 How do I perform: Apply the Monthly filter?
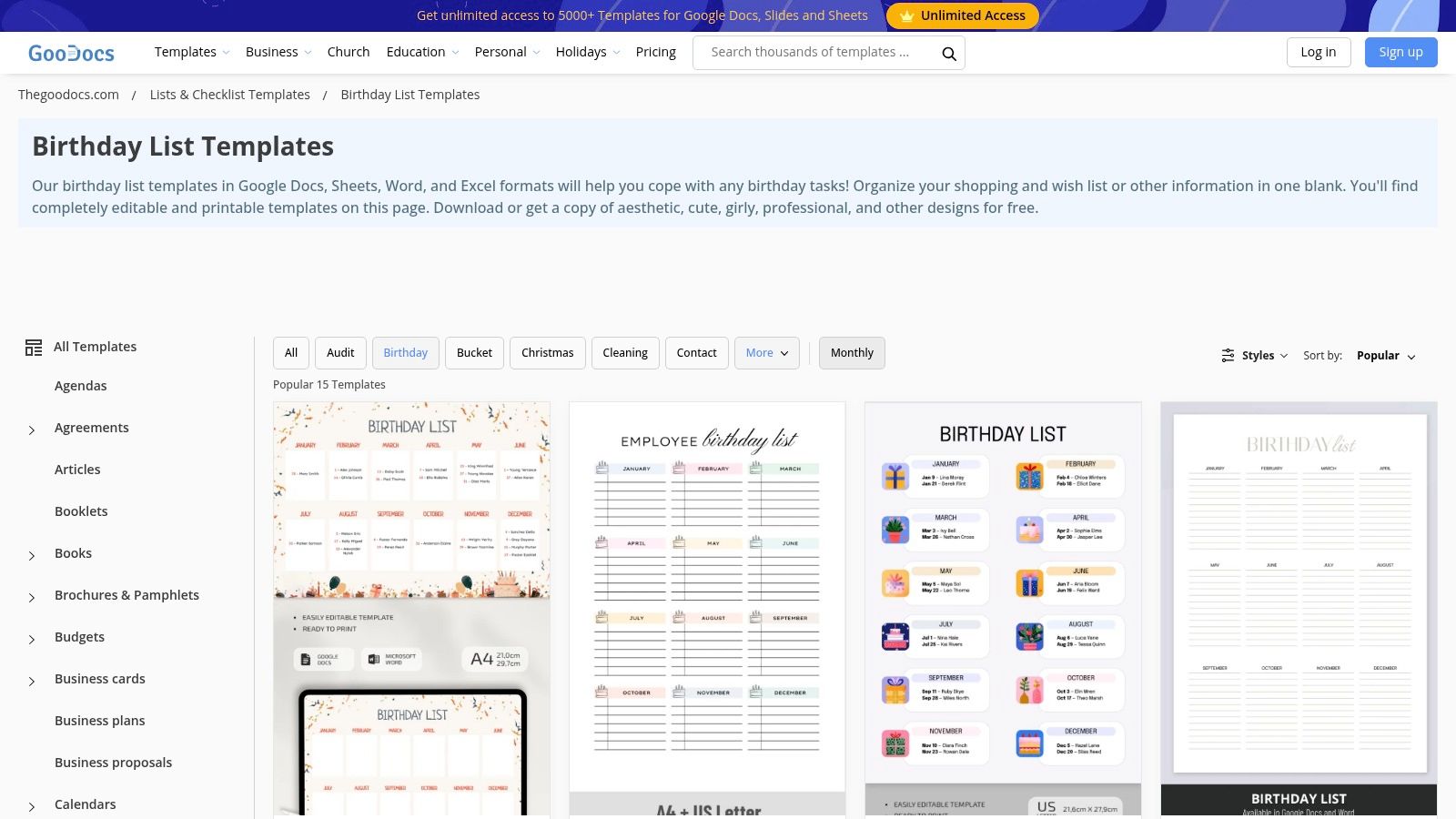click(x=851, y=352)
